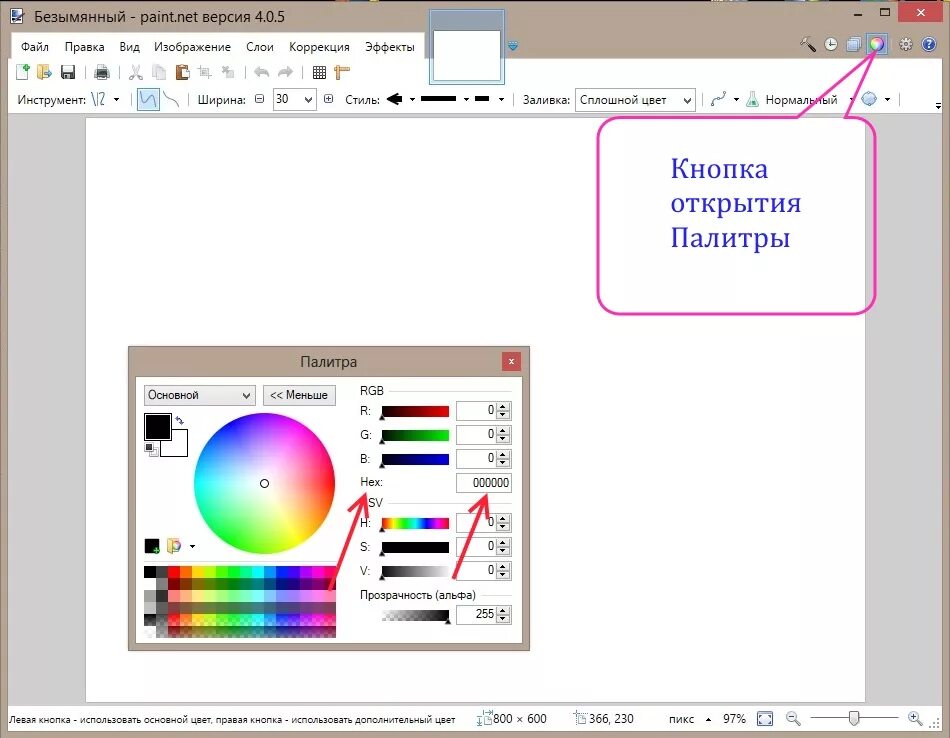Click the Colors palette window button

tap(877, 44)
